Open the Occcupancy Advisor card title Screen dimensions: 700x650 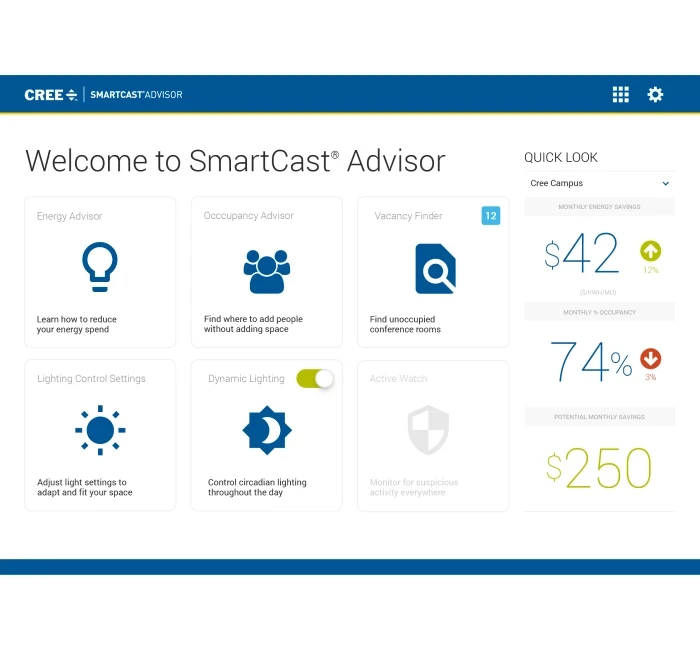coord(248,216)
